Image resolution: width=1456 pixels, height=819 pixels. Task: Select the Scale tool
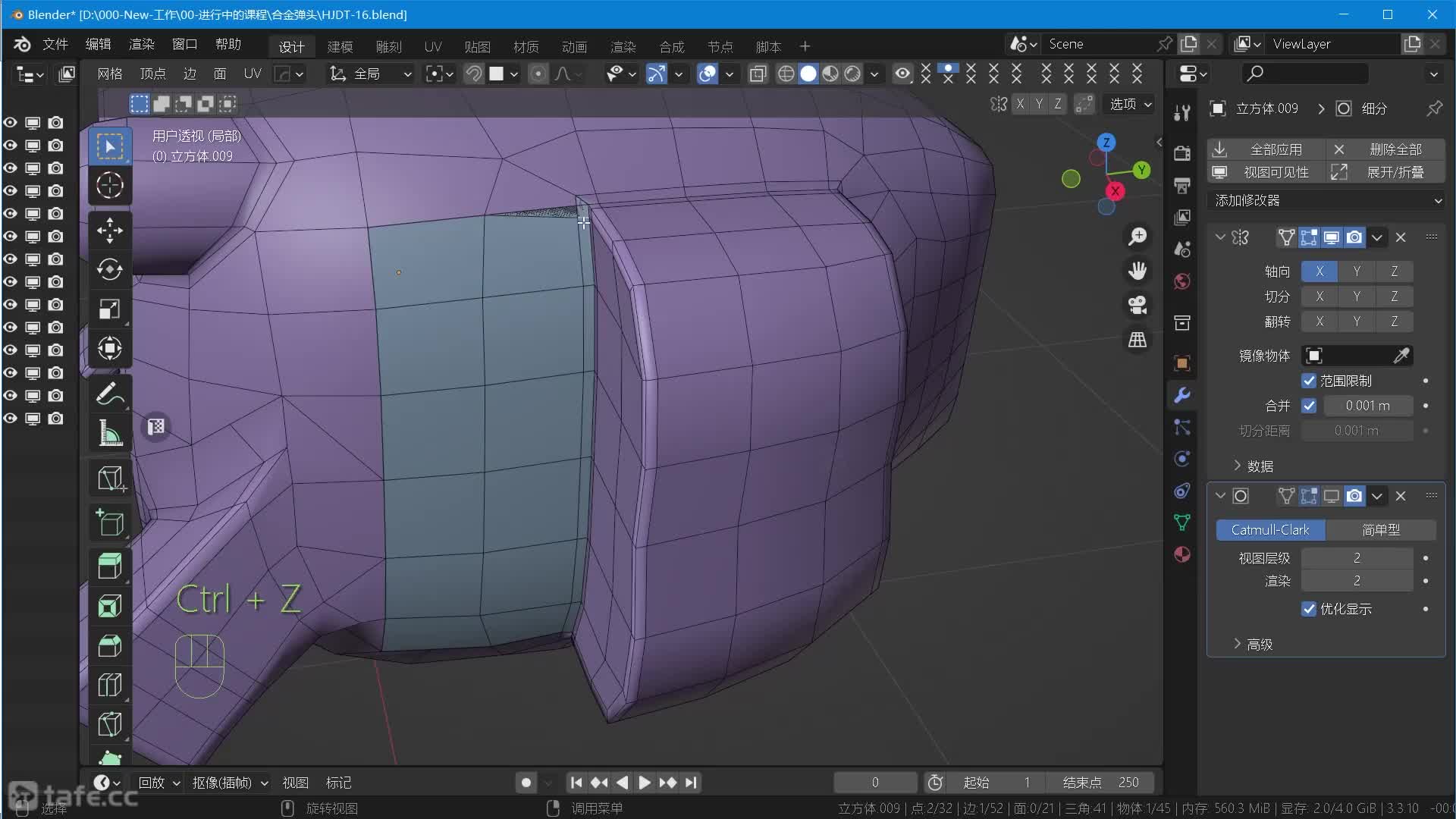point(110,309)
